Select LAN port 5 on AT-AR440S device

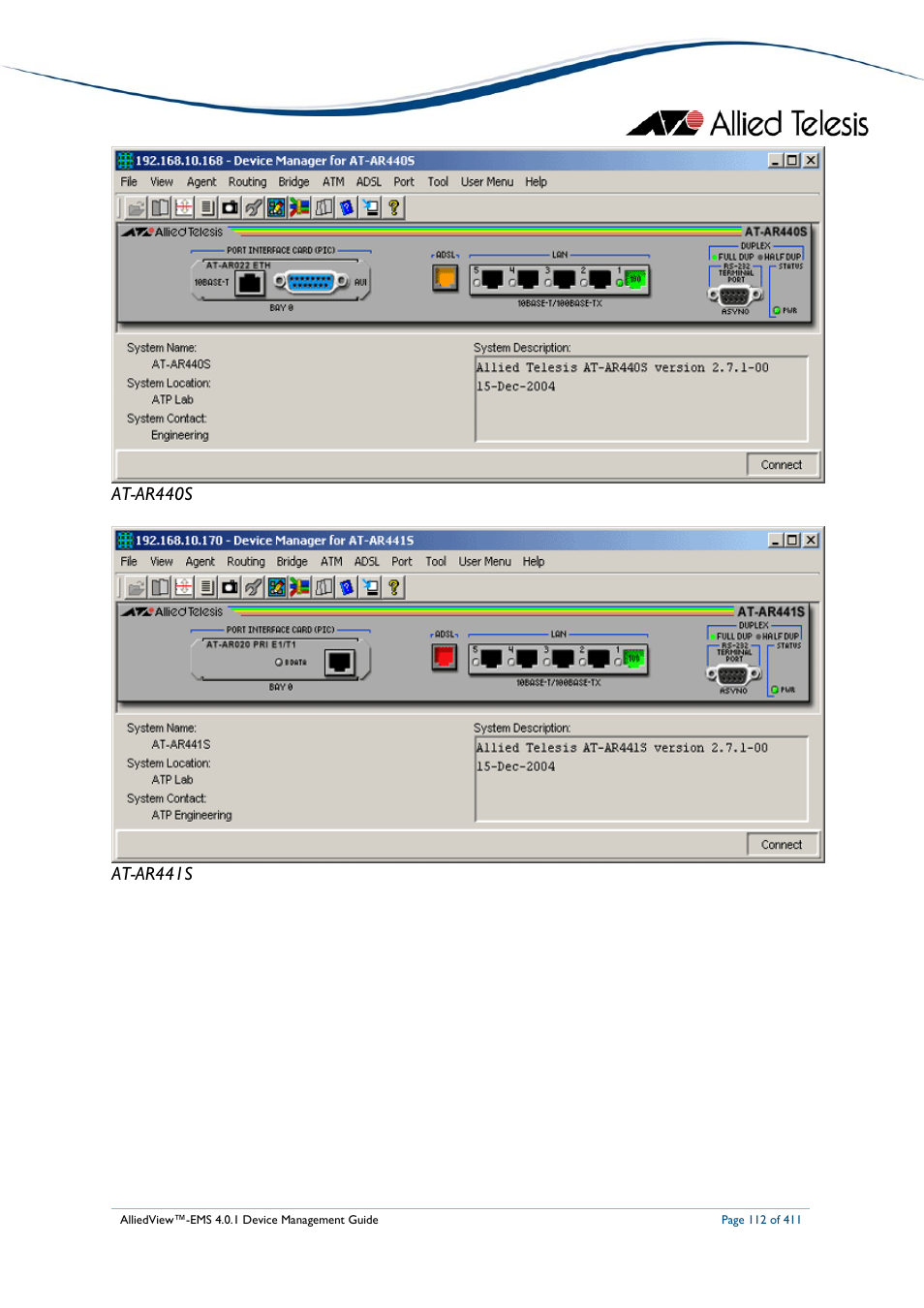(x=492, y=279)
